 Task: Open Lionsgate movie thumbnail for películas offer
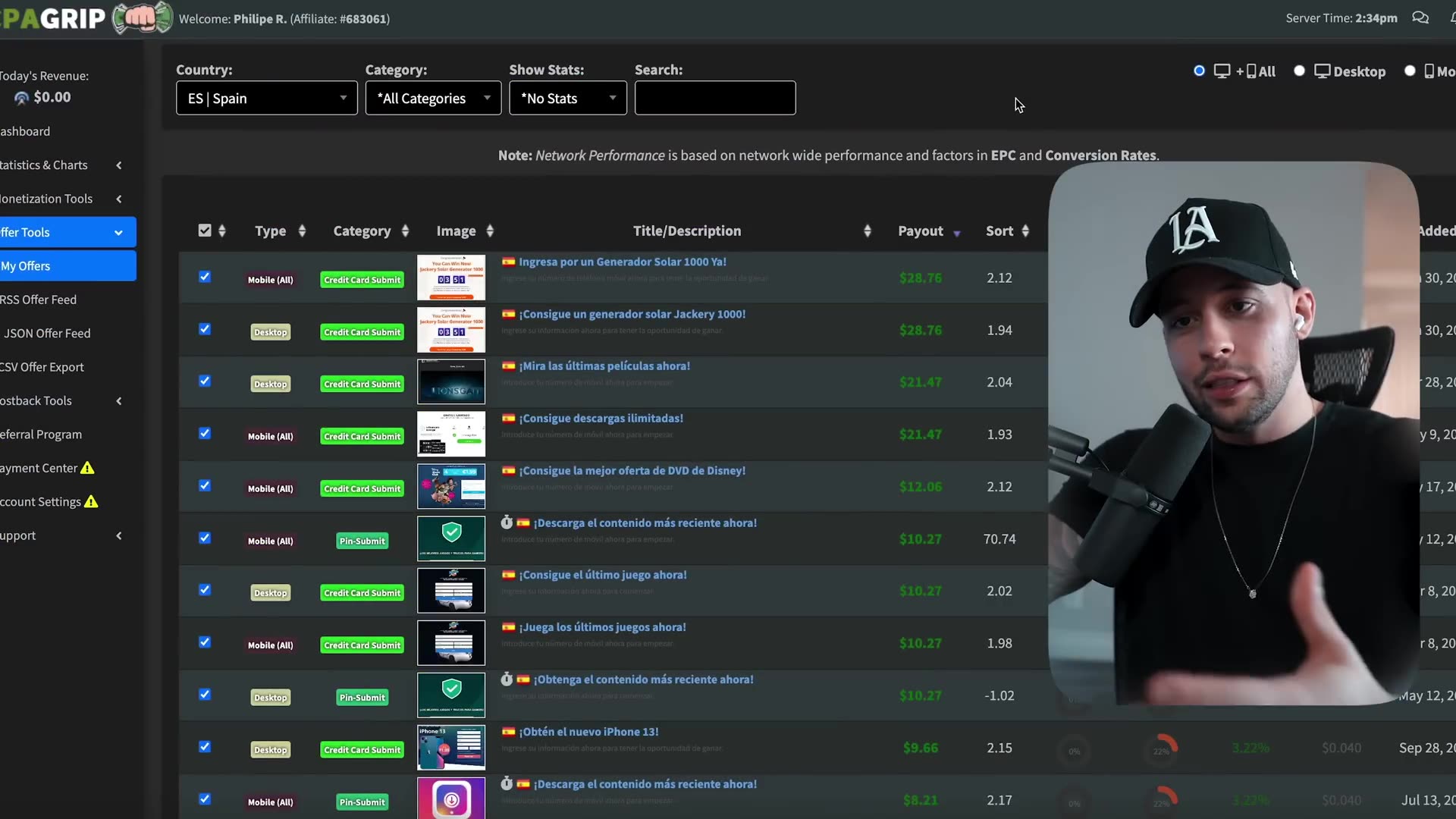tap(451, 381)
